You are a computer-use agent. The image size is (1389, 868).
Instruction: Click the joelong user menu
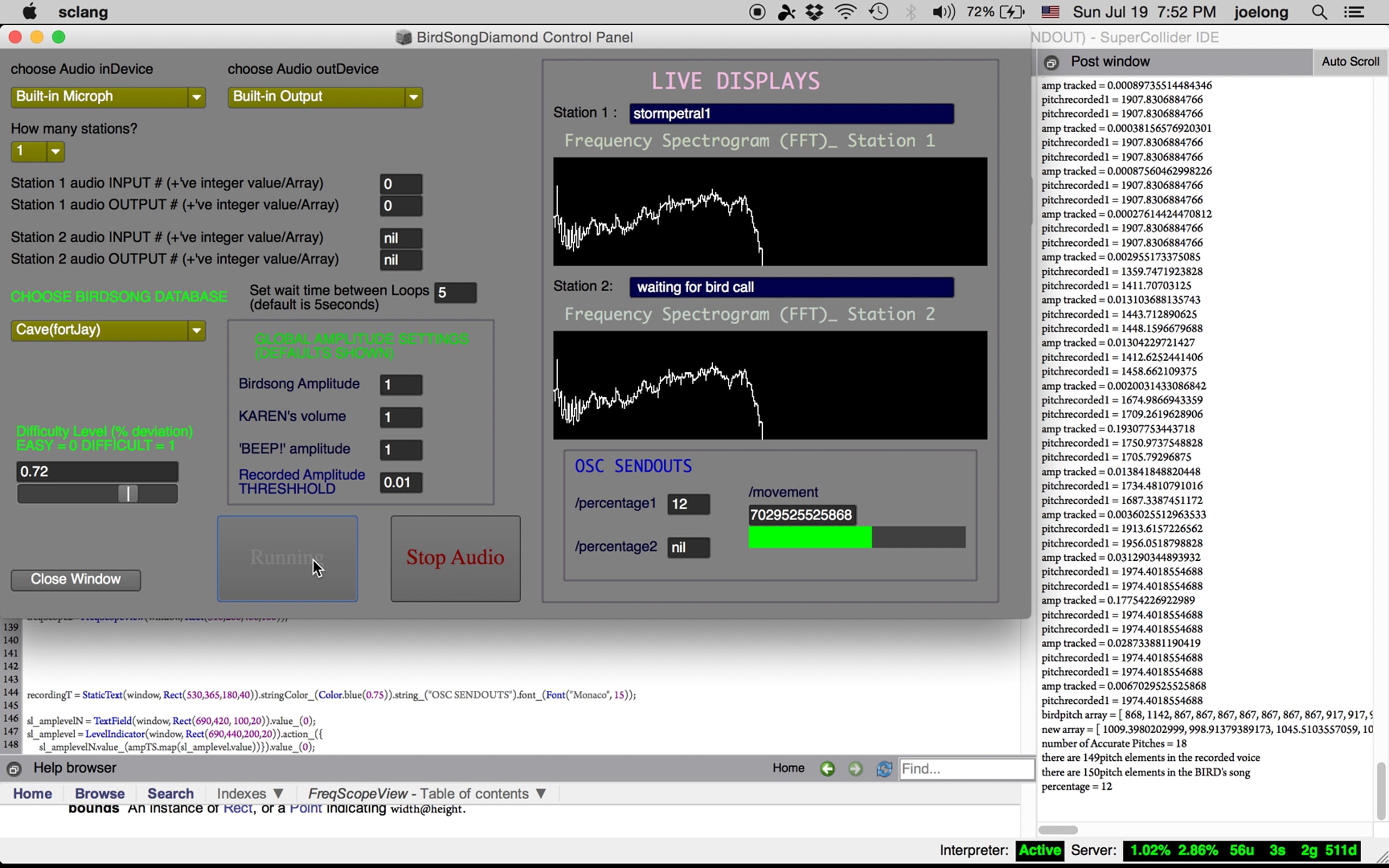1261,12
